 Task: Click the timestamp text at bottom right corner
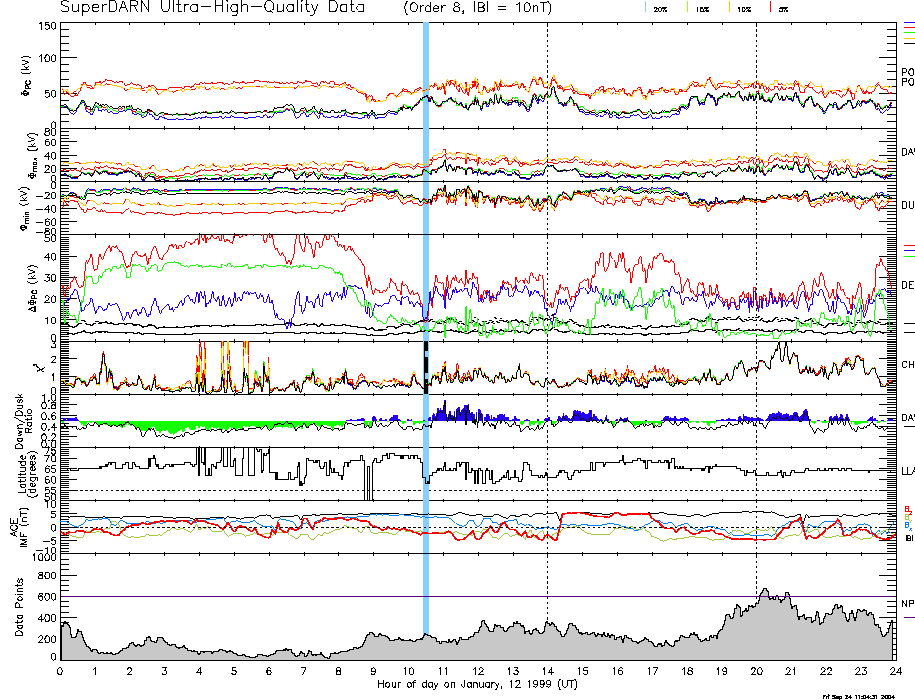point(858,695)
